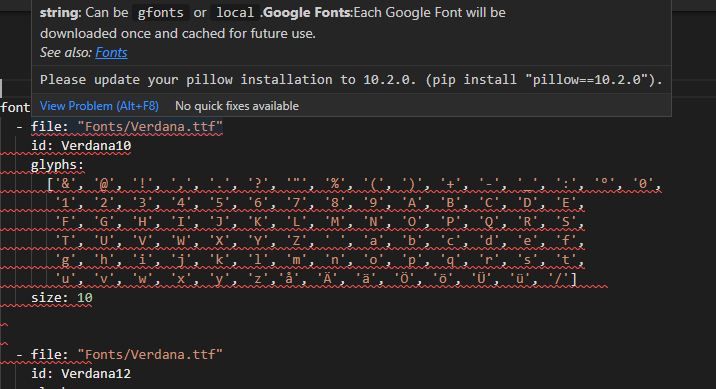Click the id: Verdana10 line
716x389 pixels.
pos(81,146)
